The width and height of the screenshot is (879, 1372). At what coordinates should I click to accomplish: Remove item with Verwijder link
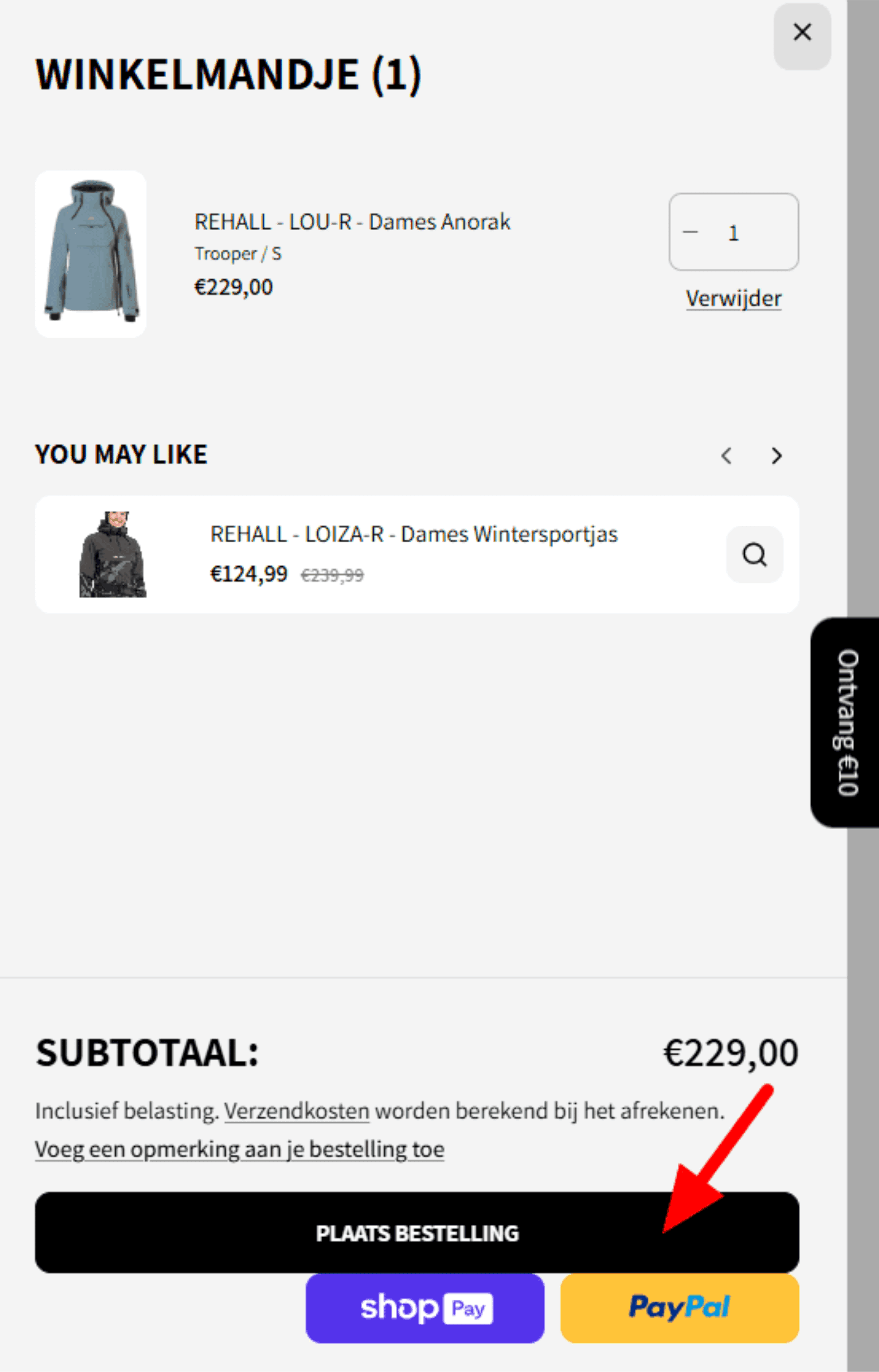tap(733, 299)
